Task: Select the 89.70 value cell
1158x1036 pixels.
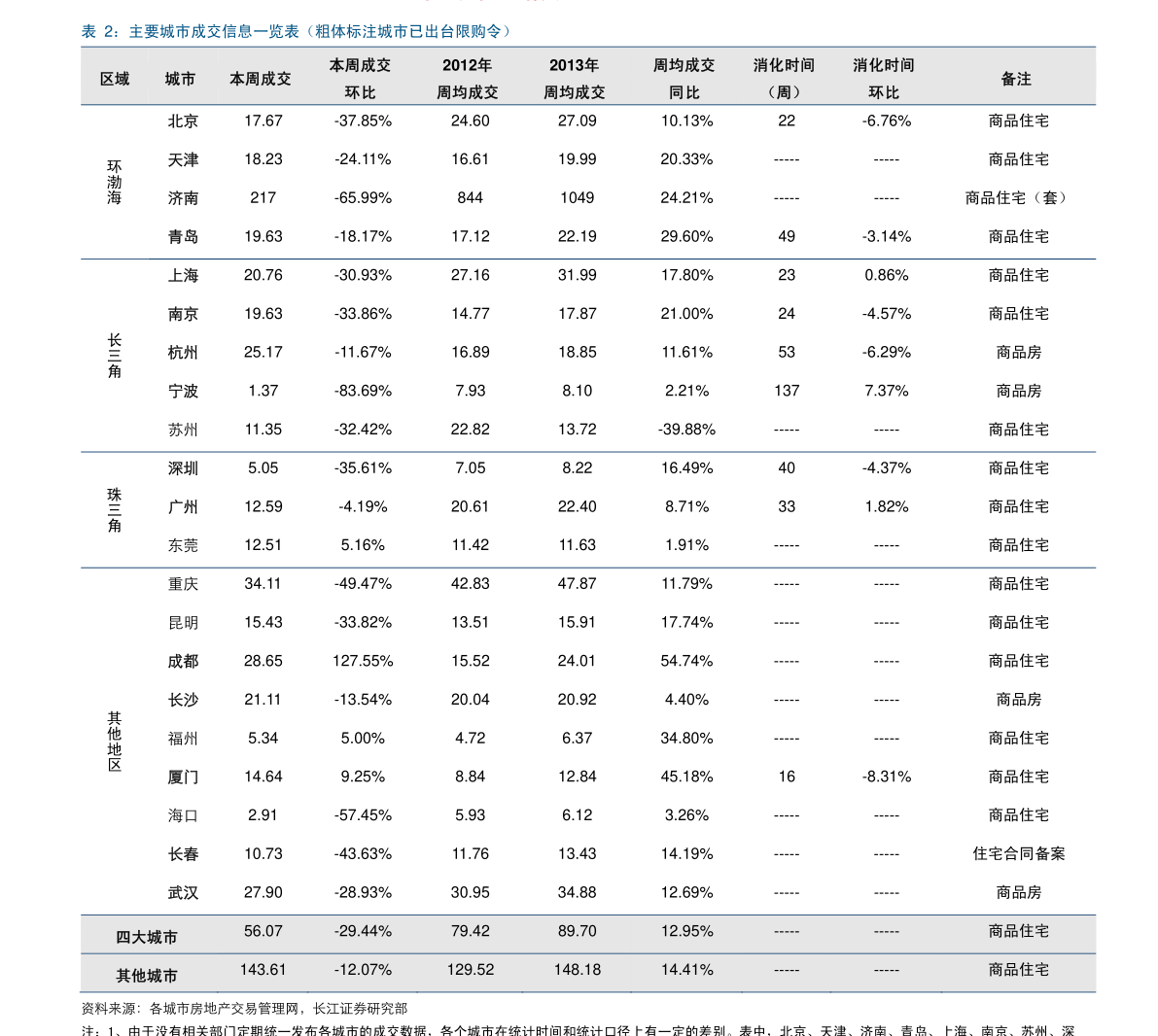Action: coord(578,931)
